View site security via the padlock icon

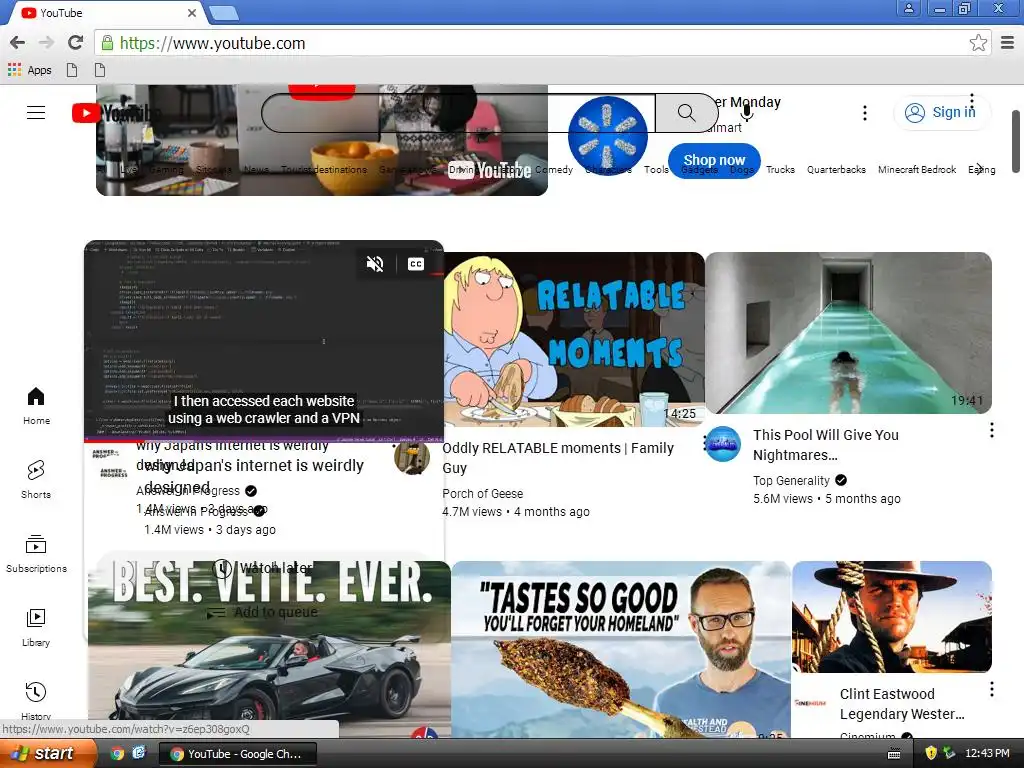tap(106, 43)
